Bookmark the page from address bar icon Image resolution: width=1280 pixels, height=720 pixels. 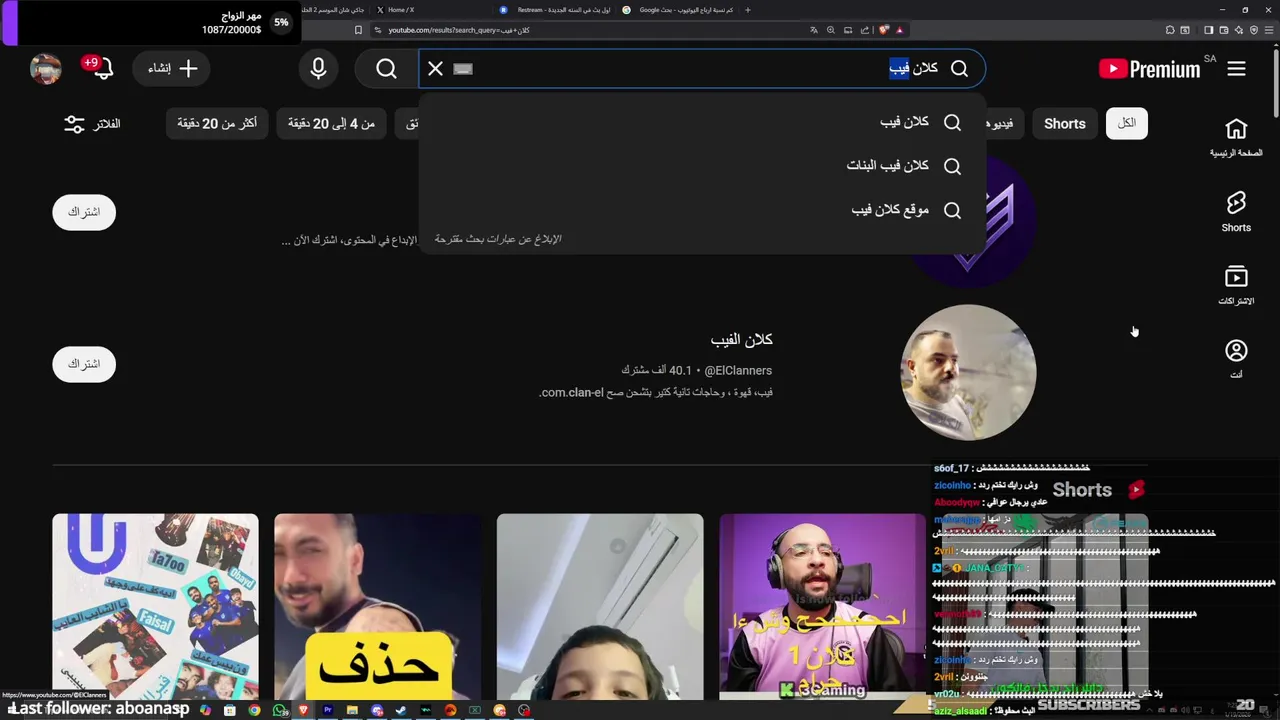pyautogui.click(x=358, y=30)
